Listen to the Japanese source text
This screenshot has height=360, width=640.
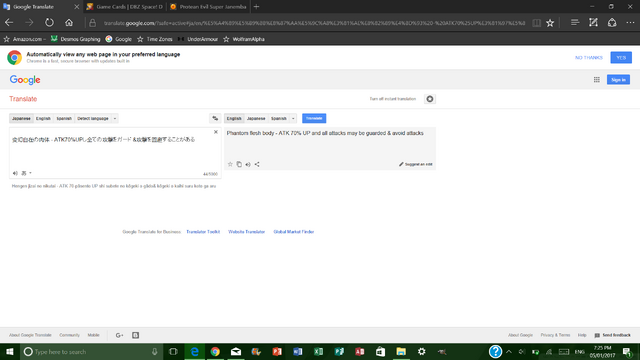click(15, 173)
